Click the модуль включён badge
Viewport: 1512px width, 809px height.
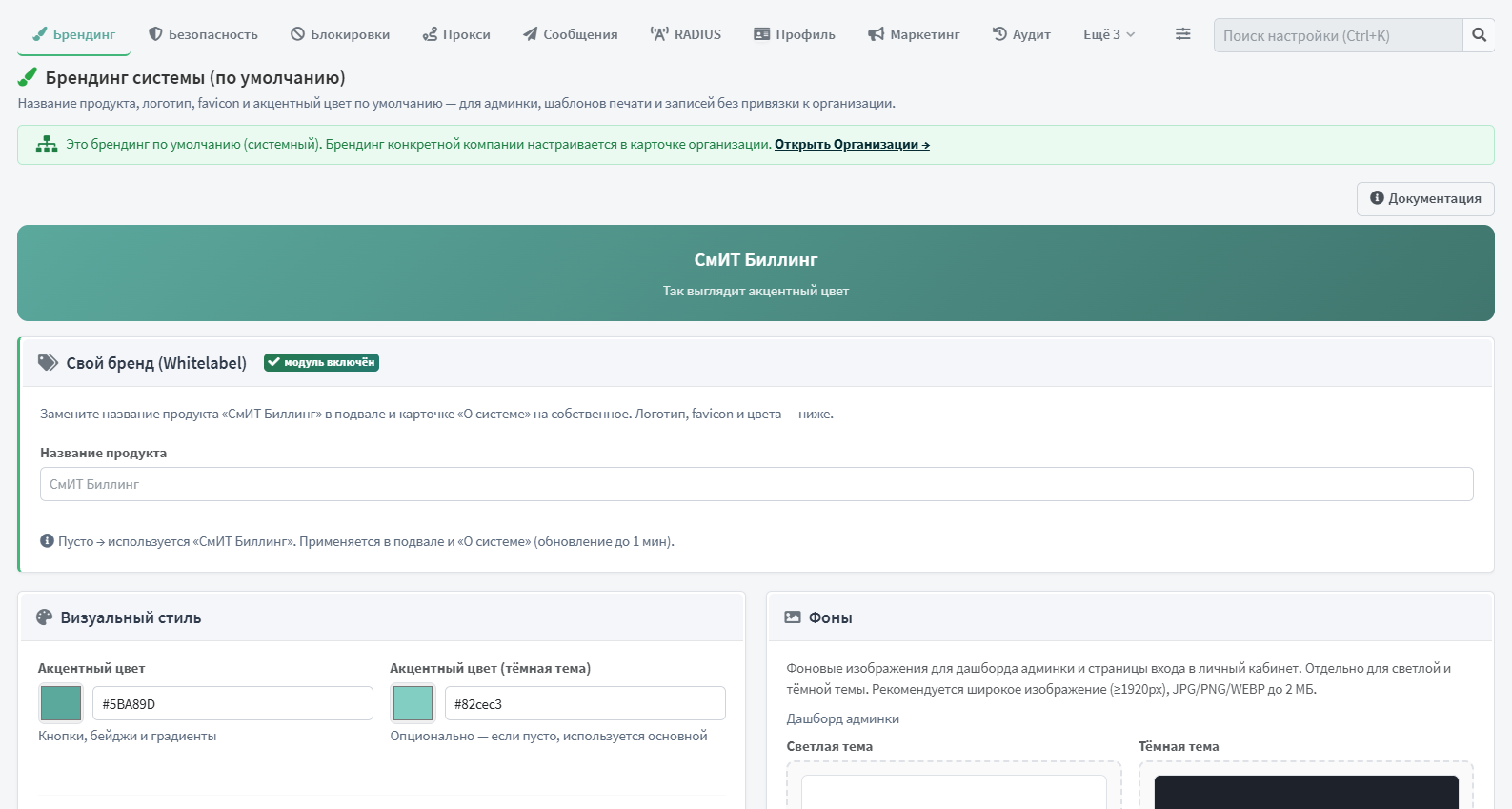pyautogui.click(x=321, y=362)
